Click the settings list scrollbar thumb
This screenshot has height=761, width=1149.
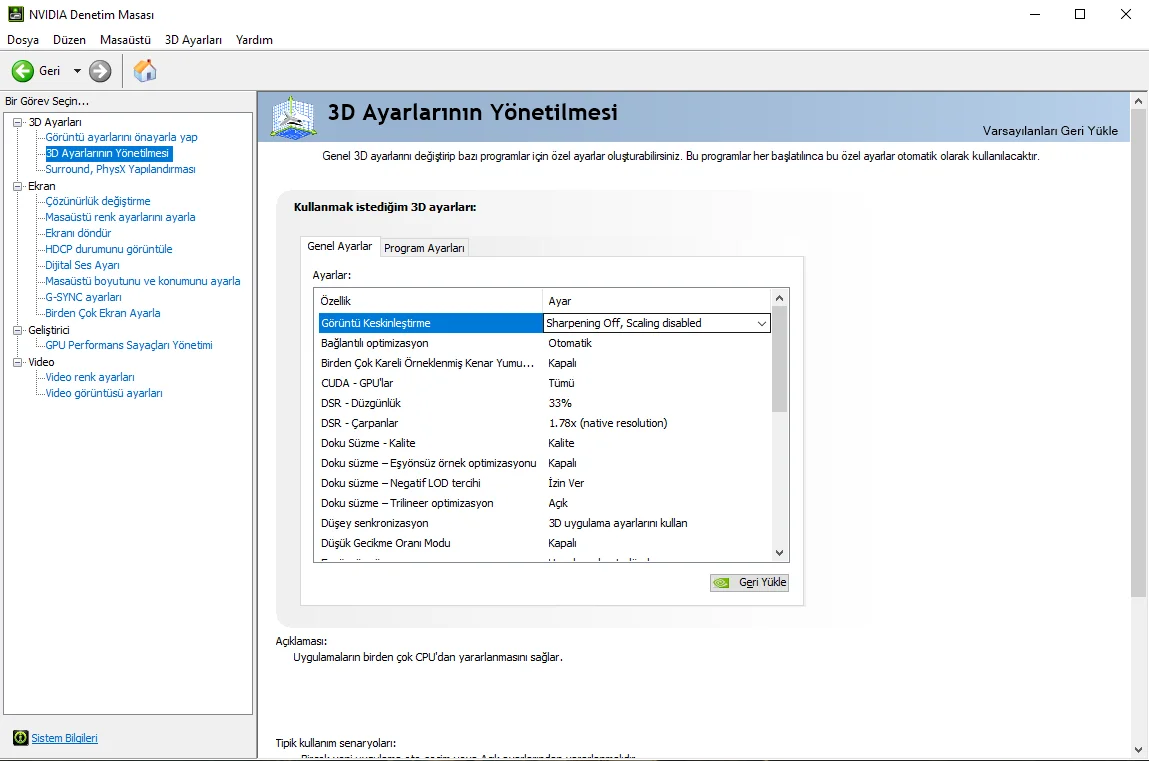point(780,359)
